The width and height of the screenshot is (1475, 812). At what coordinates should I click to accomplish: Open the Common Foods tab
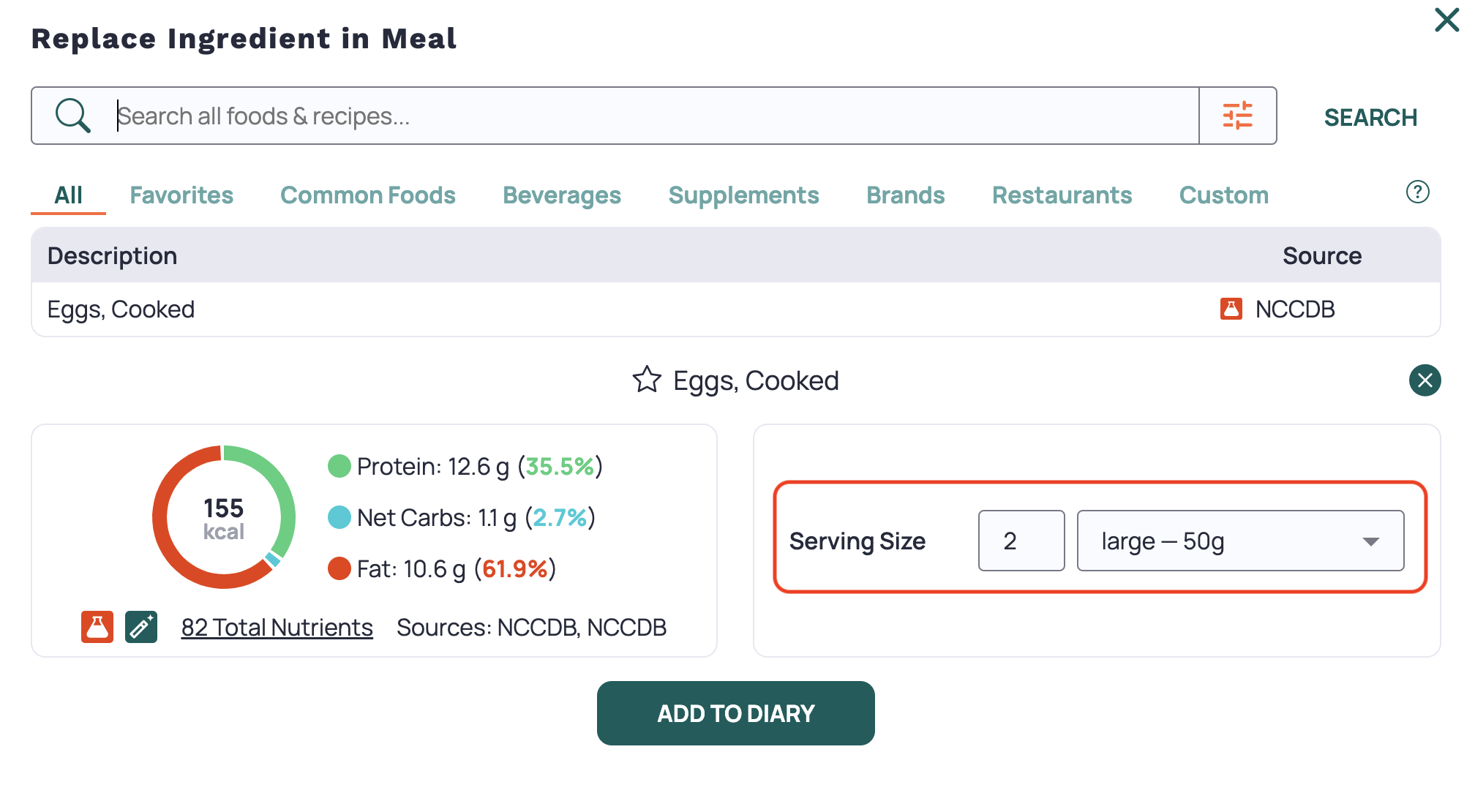368,195
